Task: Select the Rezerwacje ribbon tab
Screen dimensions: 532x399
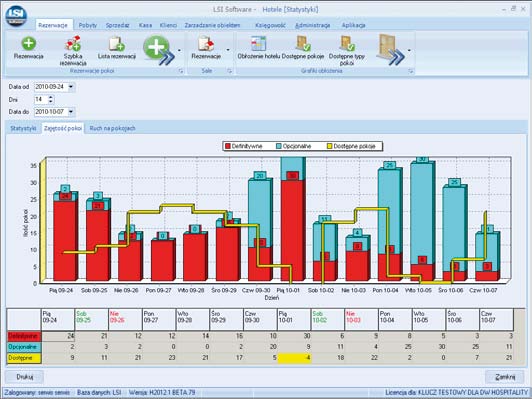Action: tap(53, 25)
